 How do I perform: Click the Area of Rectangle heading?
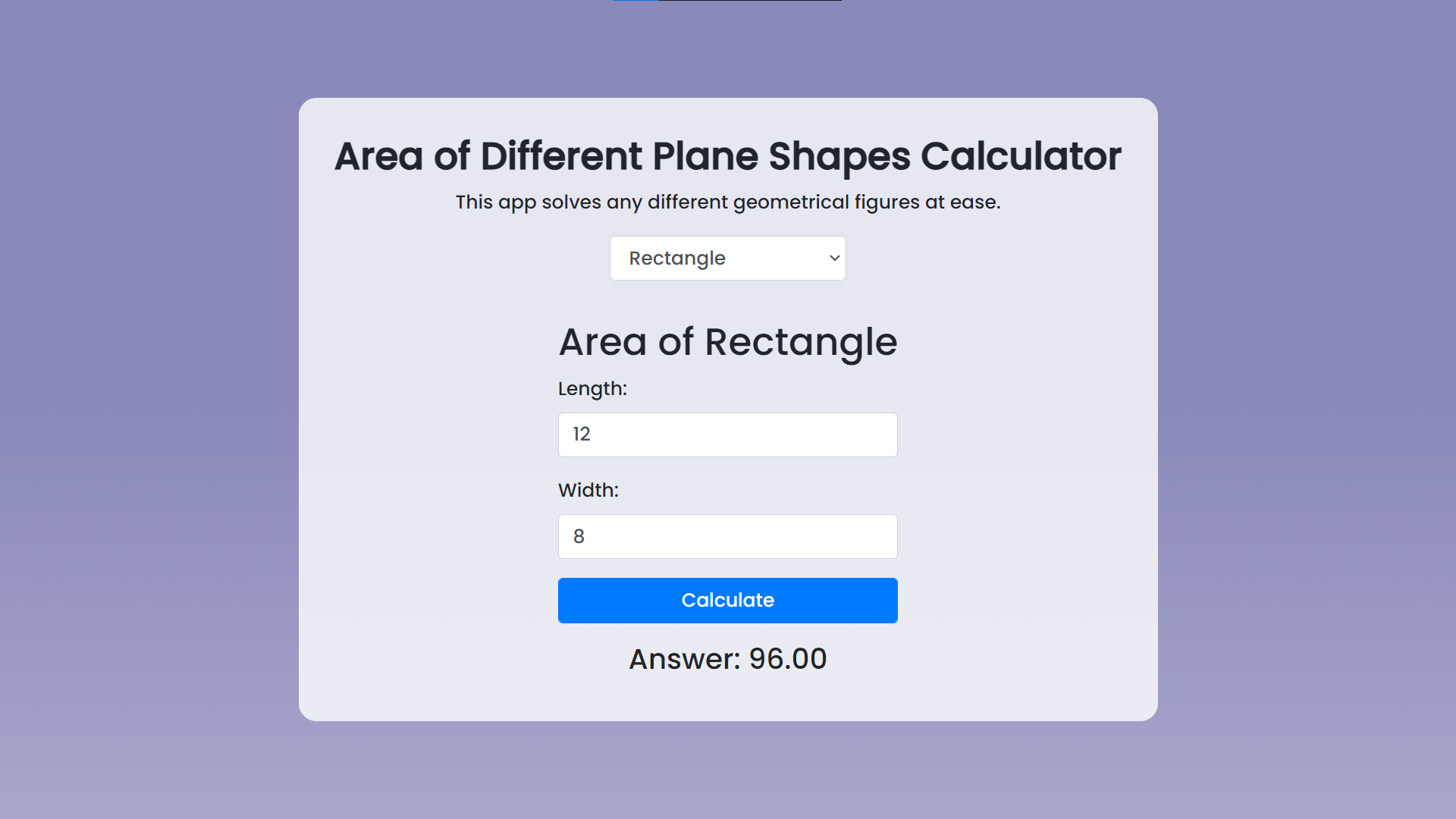727,342
